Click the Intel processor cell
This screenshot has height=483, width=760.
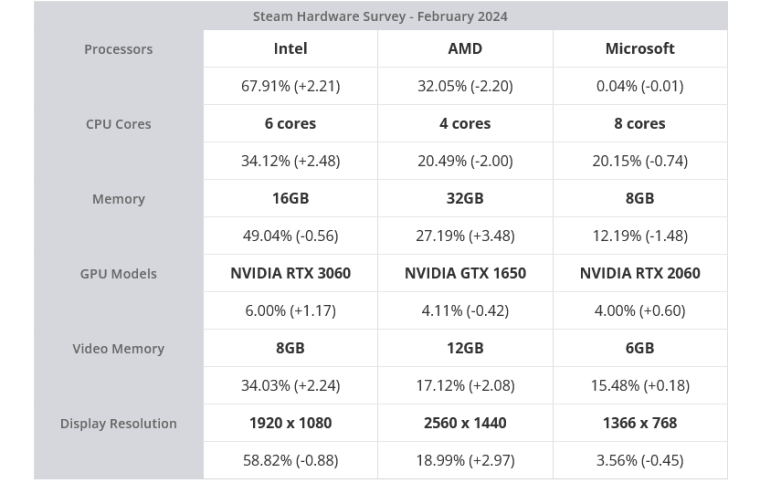click(x=290, y=48)
